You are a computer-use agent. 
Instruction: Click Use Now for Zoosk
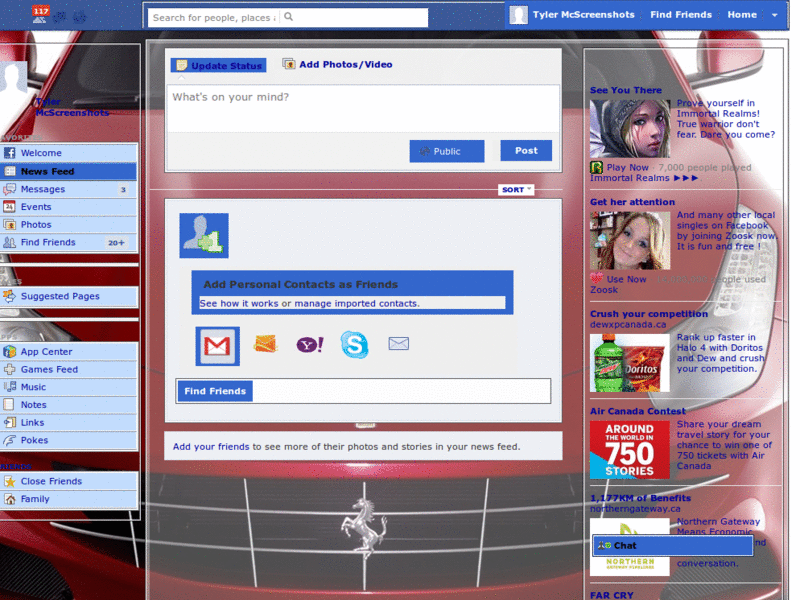tap(626, 280)
